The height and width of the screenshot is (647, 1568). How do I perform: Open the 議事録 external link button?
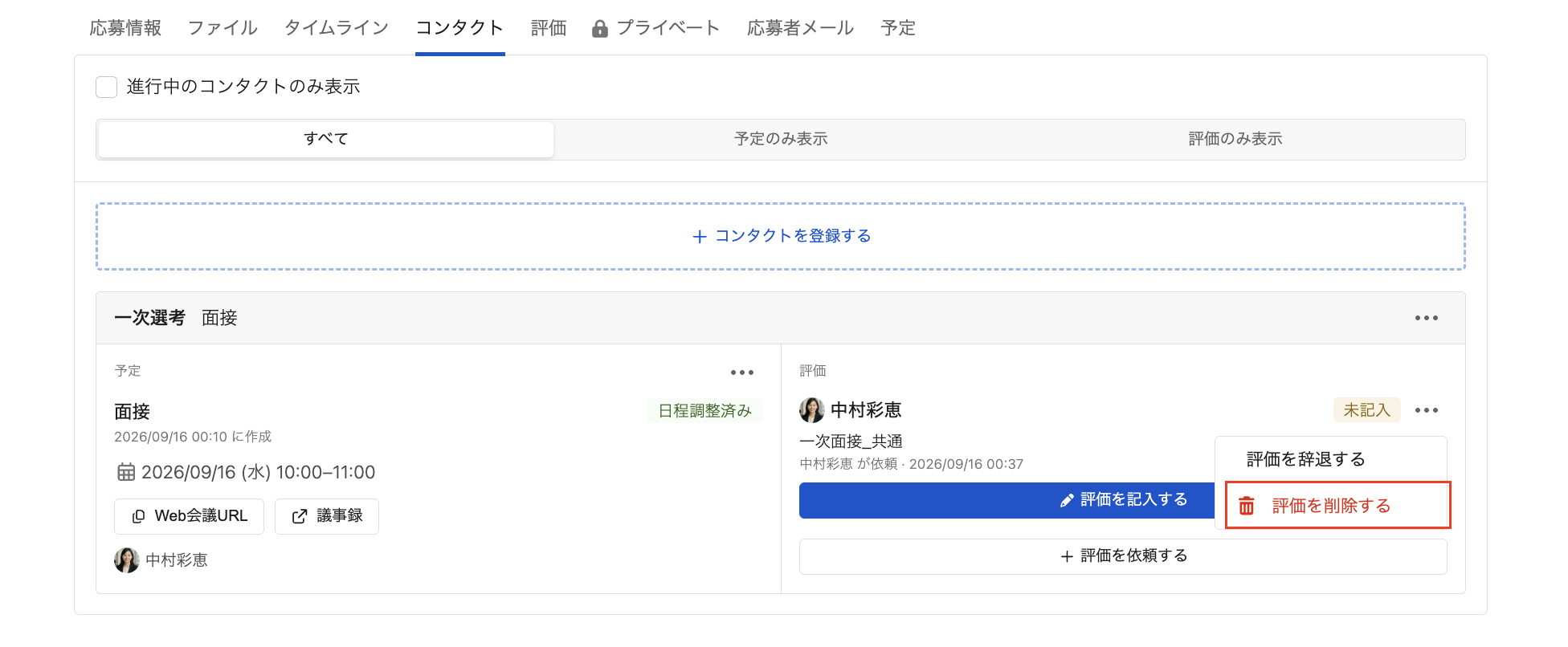coord(327,516)
